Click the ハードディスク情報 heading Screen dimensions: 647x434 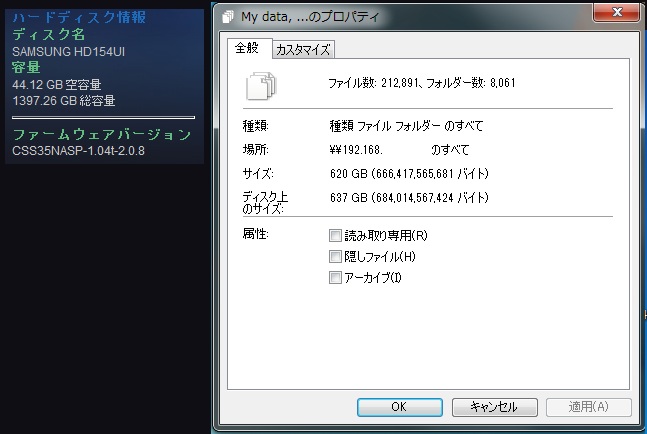point(79,17)
